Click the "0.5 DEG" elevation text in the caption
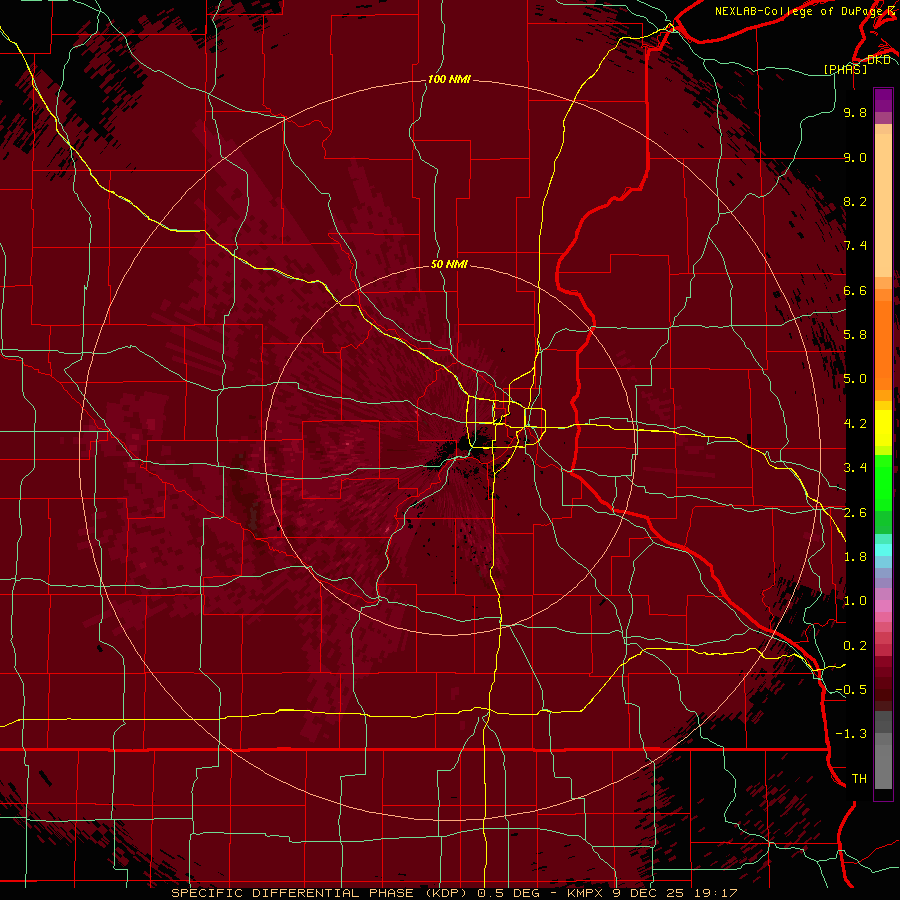The width and height of the screenshot is (900, 900). (509, 893)
